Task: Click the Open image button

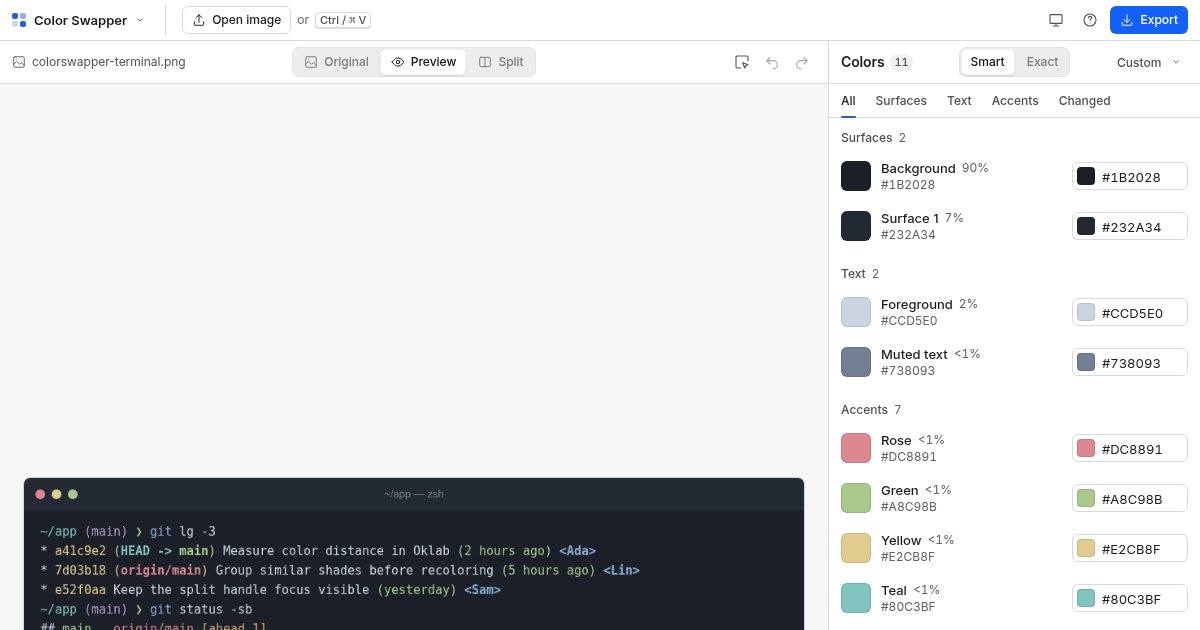Action: [236, 20]
